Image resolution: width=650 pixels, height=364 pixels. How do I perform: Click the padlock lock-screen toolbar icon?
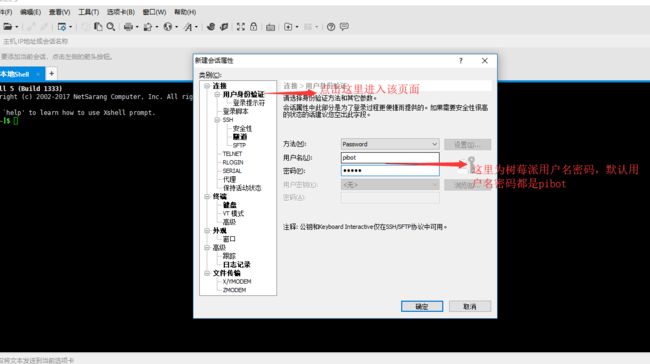[x=253, y=27]
